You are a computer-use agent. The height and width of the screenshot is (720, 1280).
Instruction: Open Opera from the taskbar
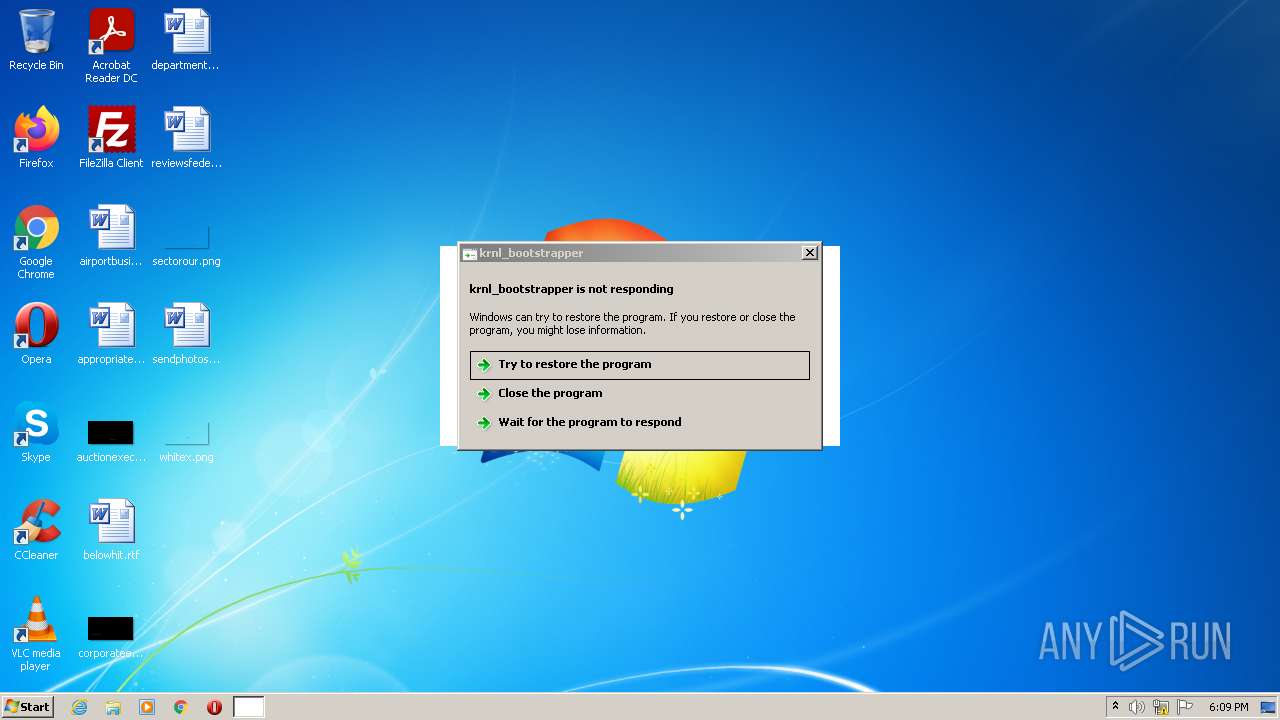click(x=214, y=707)
